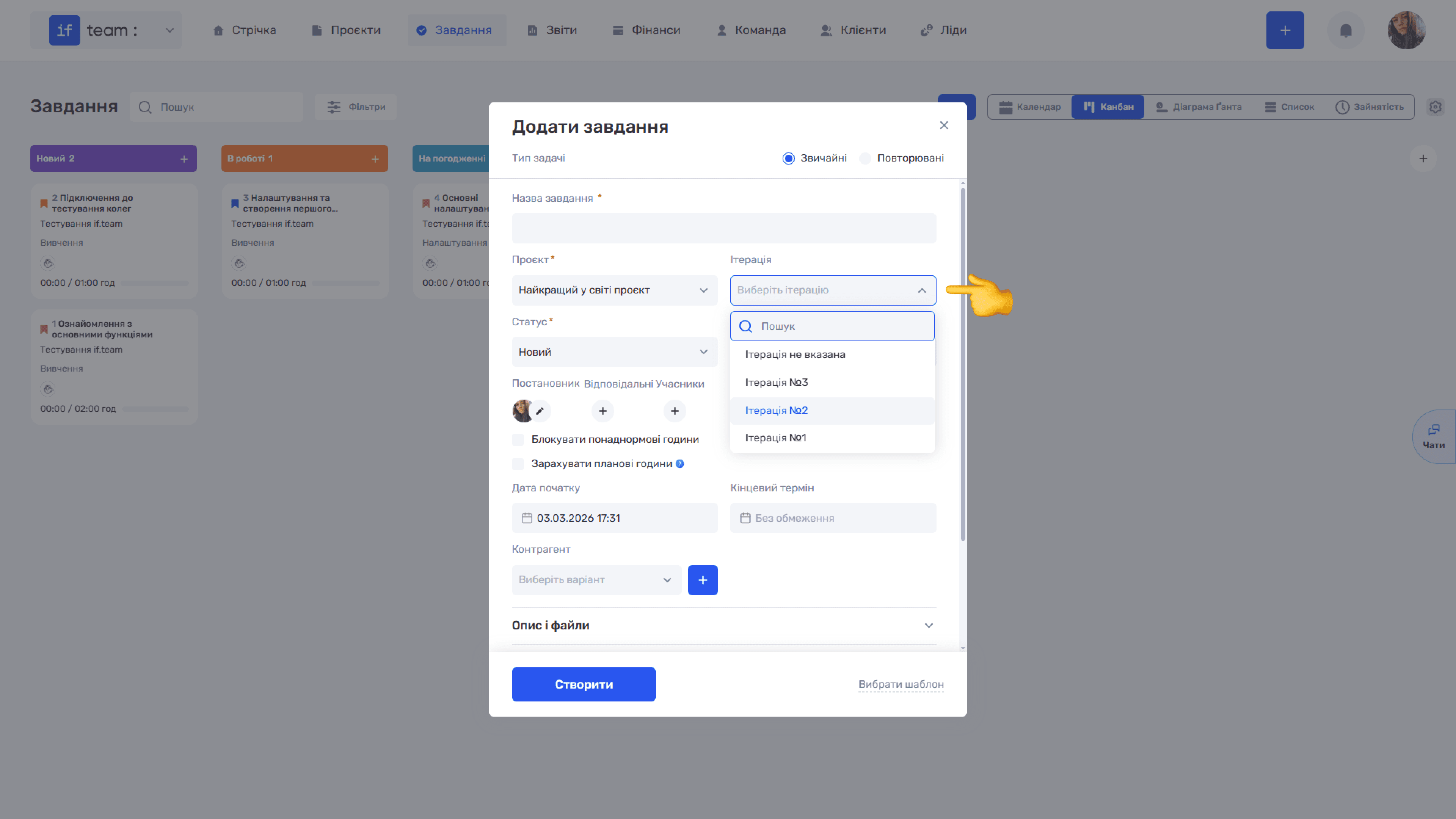Select the Звичайні task type
This screenshot has width=1456, height=819.
point(789,158)
